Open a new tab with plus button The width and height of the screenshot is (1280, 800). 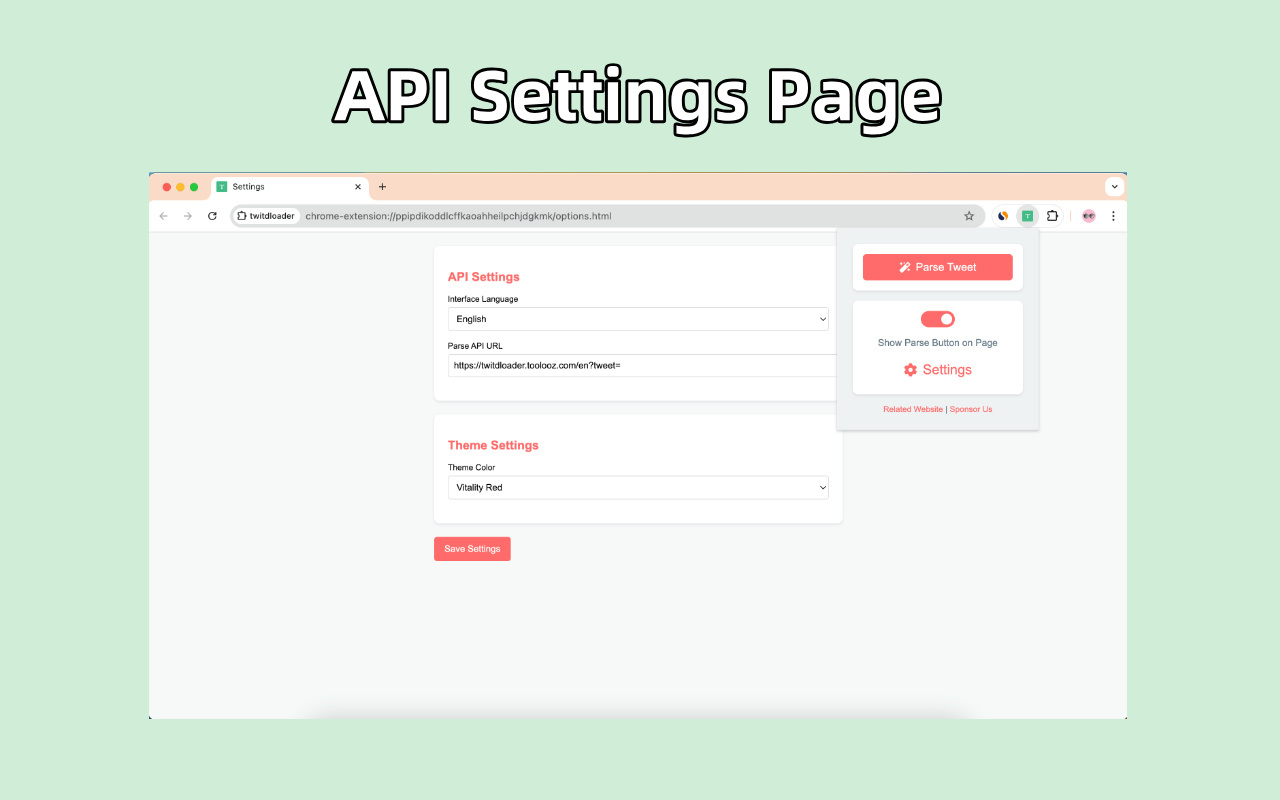point(382,187)
